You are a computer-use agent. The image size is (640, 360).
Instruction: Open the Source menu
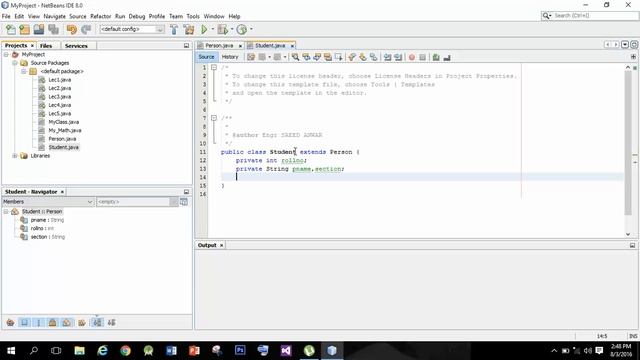[78, 16]
